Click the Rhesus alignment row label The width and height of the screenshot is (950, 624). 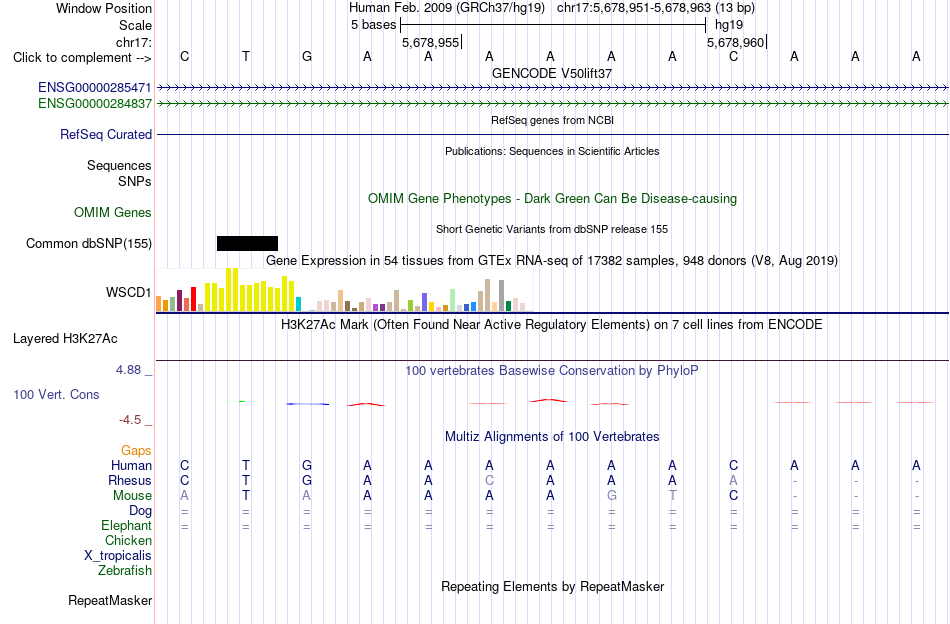[130, 480]
